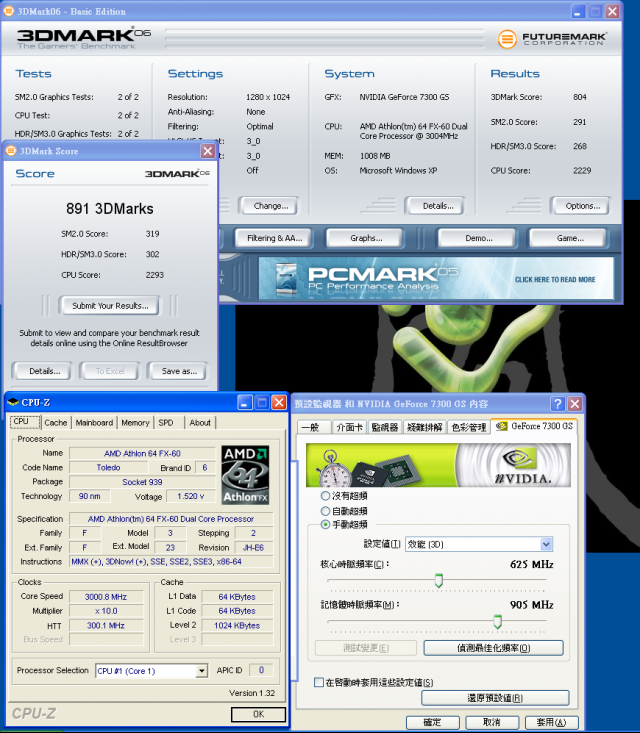The width and height of the screenshot is (640, 733).
Task: Click help question mark button in NVIDIA dialog
Action: [557, 403]
